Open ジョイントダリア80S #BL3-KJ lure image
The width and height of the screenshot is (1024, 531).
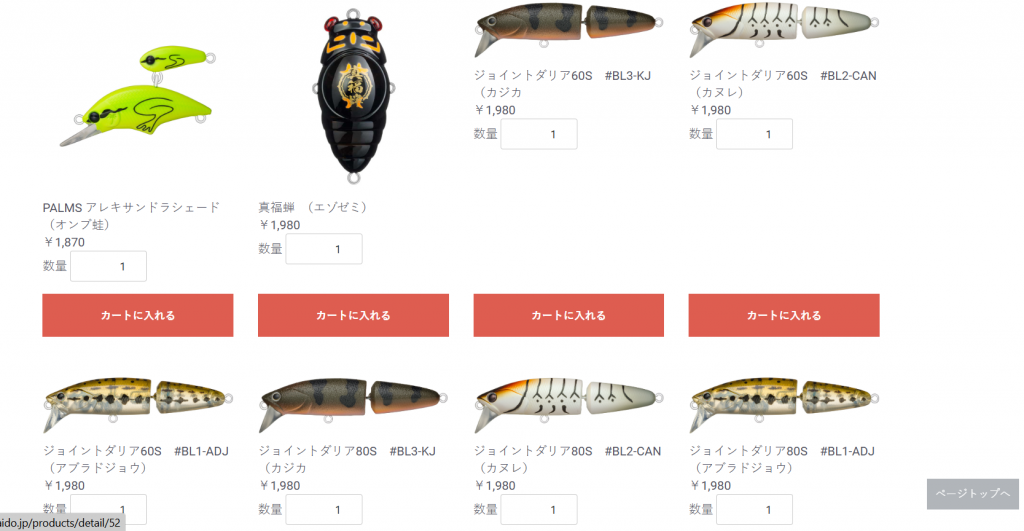353,404
